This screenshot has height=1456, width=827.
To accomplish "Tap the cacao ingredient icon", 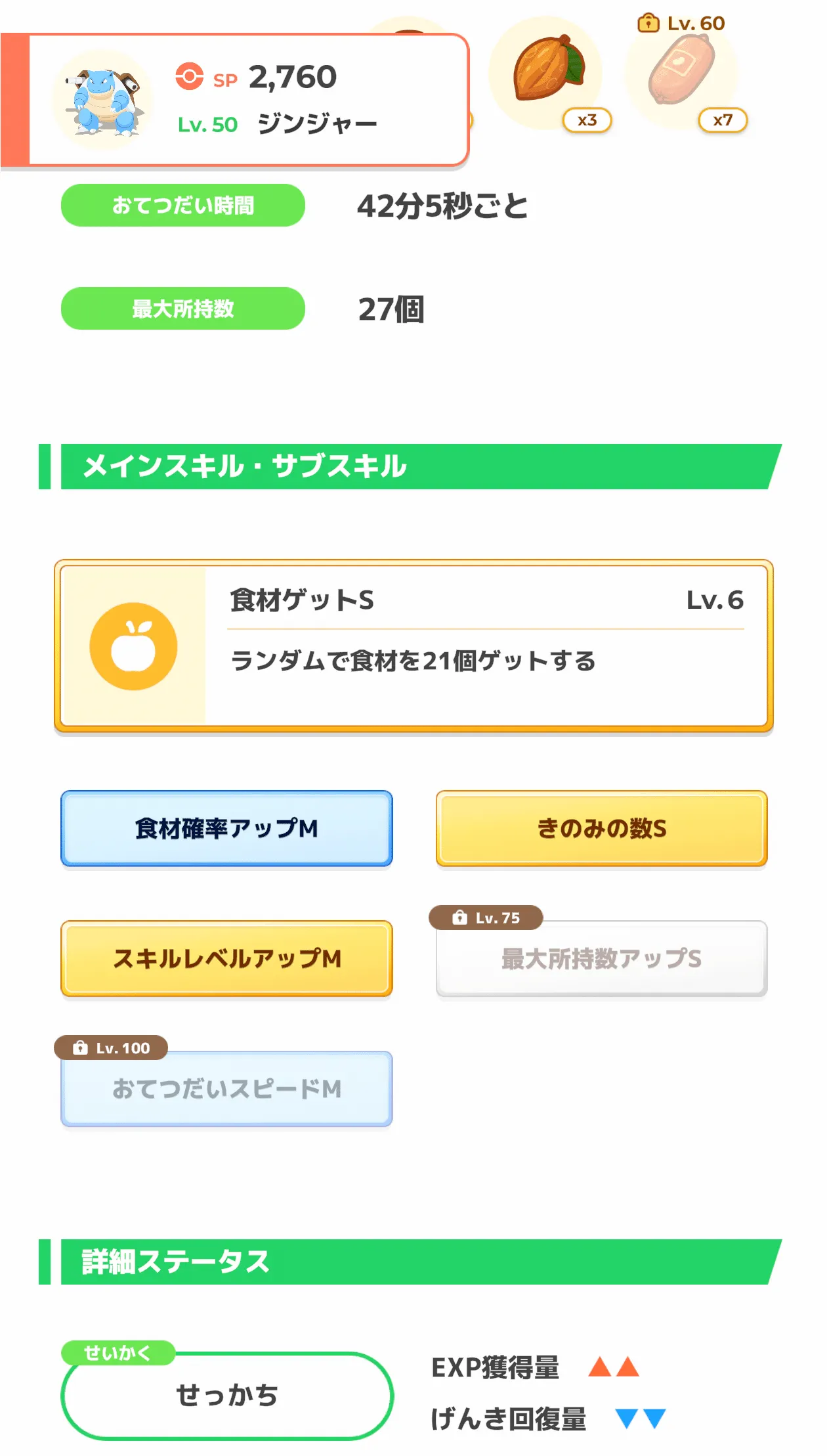I will [547, 70].
